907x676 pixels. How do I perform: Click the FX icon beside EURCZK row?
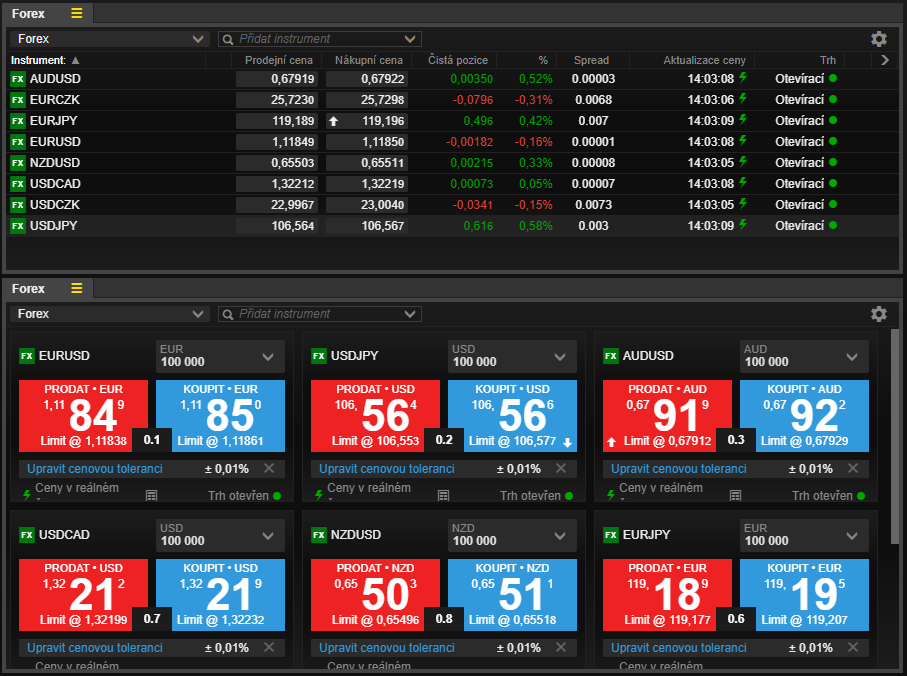pos(18,100)
